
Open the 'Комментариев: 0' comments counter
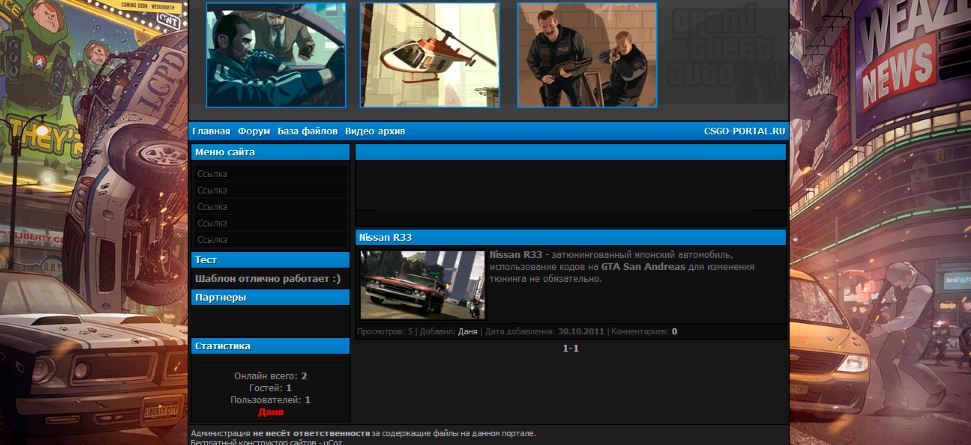644,332
